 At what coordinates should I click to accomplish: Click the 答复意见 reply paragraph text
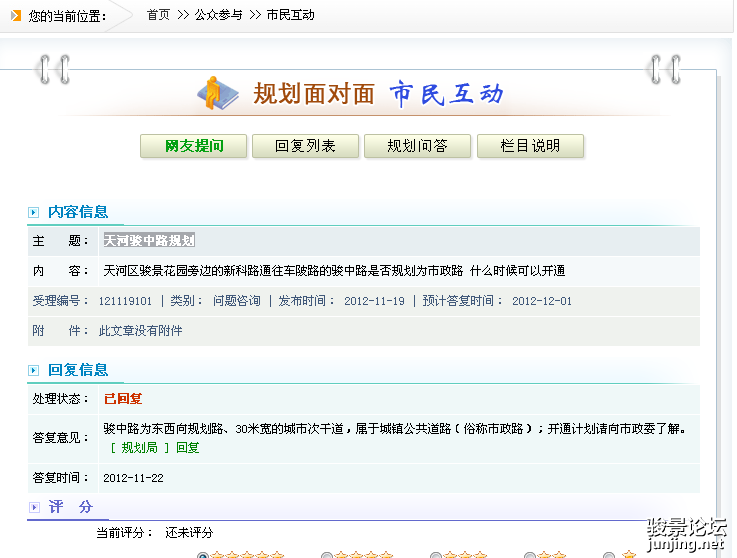[x=395, y=429]
